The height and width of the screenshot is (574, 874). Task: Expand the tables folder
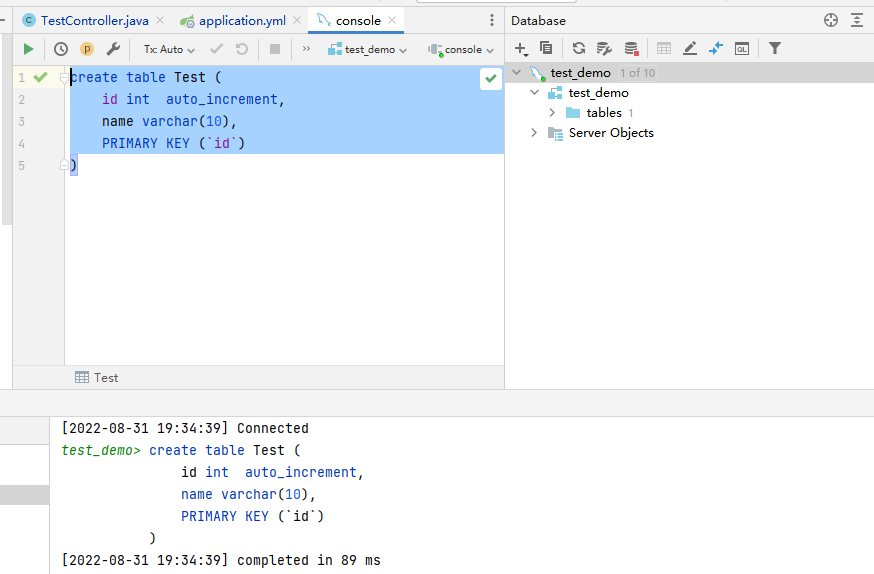552,113
